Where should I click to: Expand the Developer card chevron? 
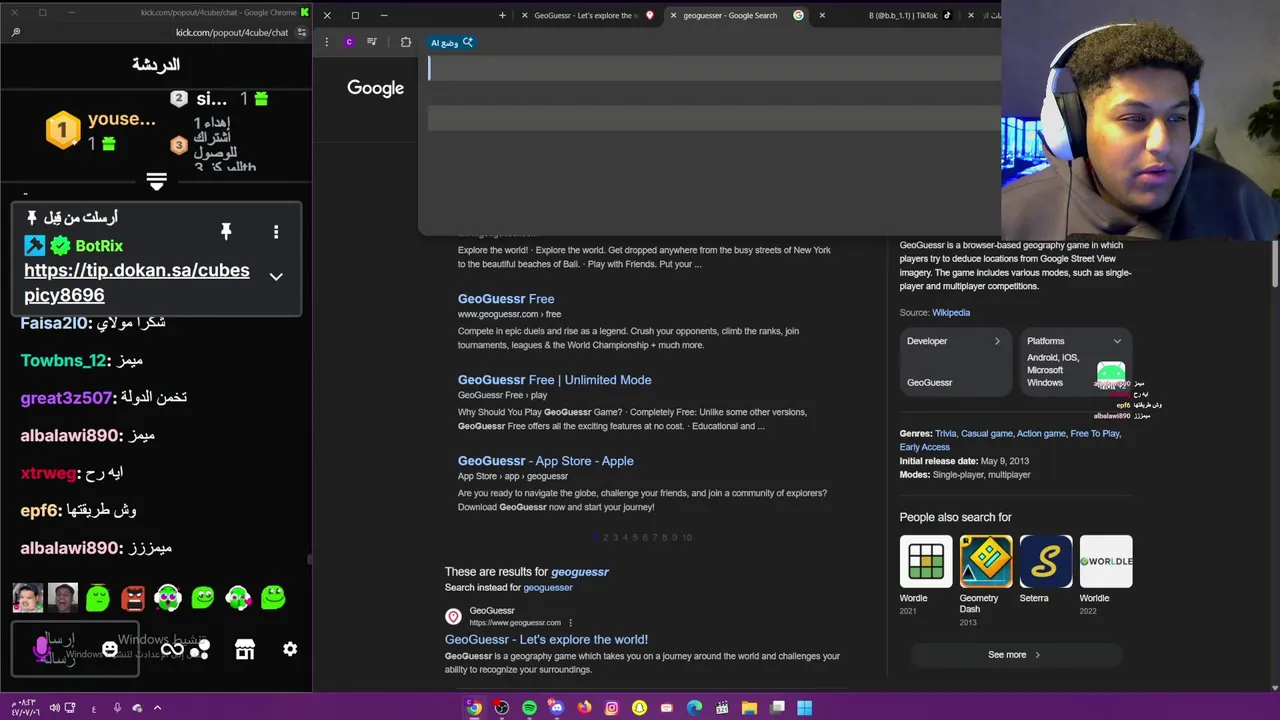pos(997,341)
